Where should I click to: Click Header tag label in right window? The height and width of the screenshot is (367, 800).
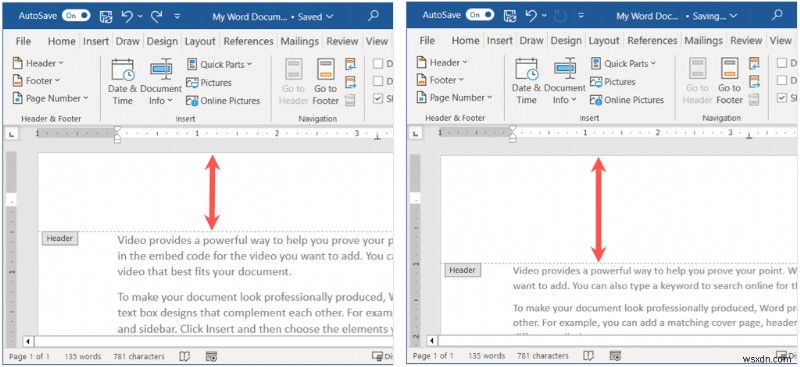coord(463,270)
